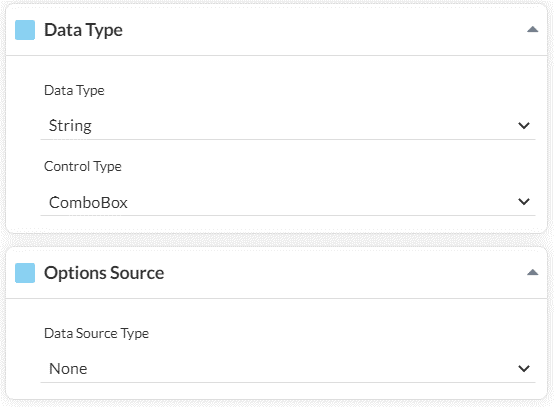Collapse the Data Type section using its triangle
Viewport: 554px width, 407px height.
tap(532, 30)
